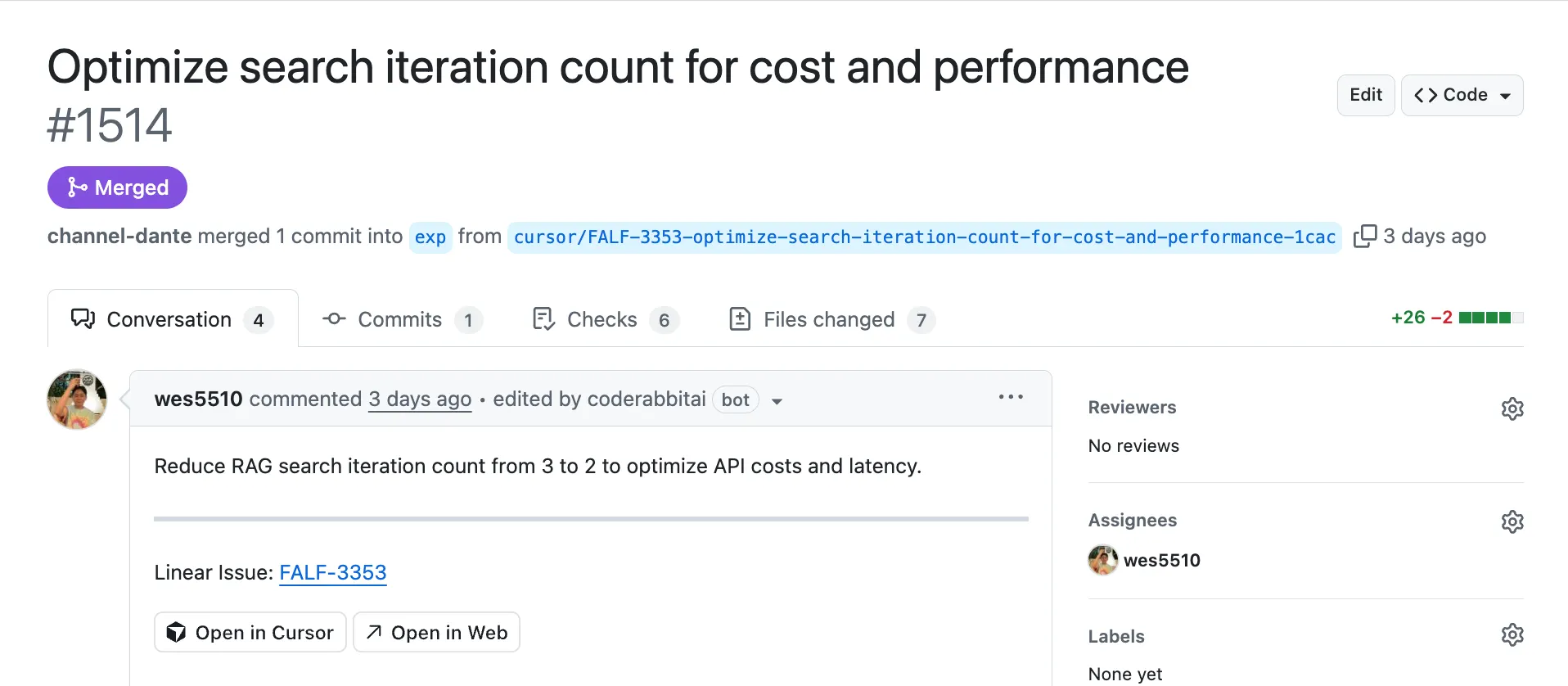Screen dimensions: 1568x686
Task: Open comment options three-dot menu
Action: click(x=1011, y=397)
